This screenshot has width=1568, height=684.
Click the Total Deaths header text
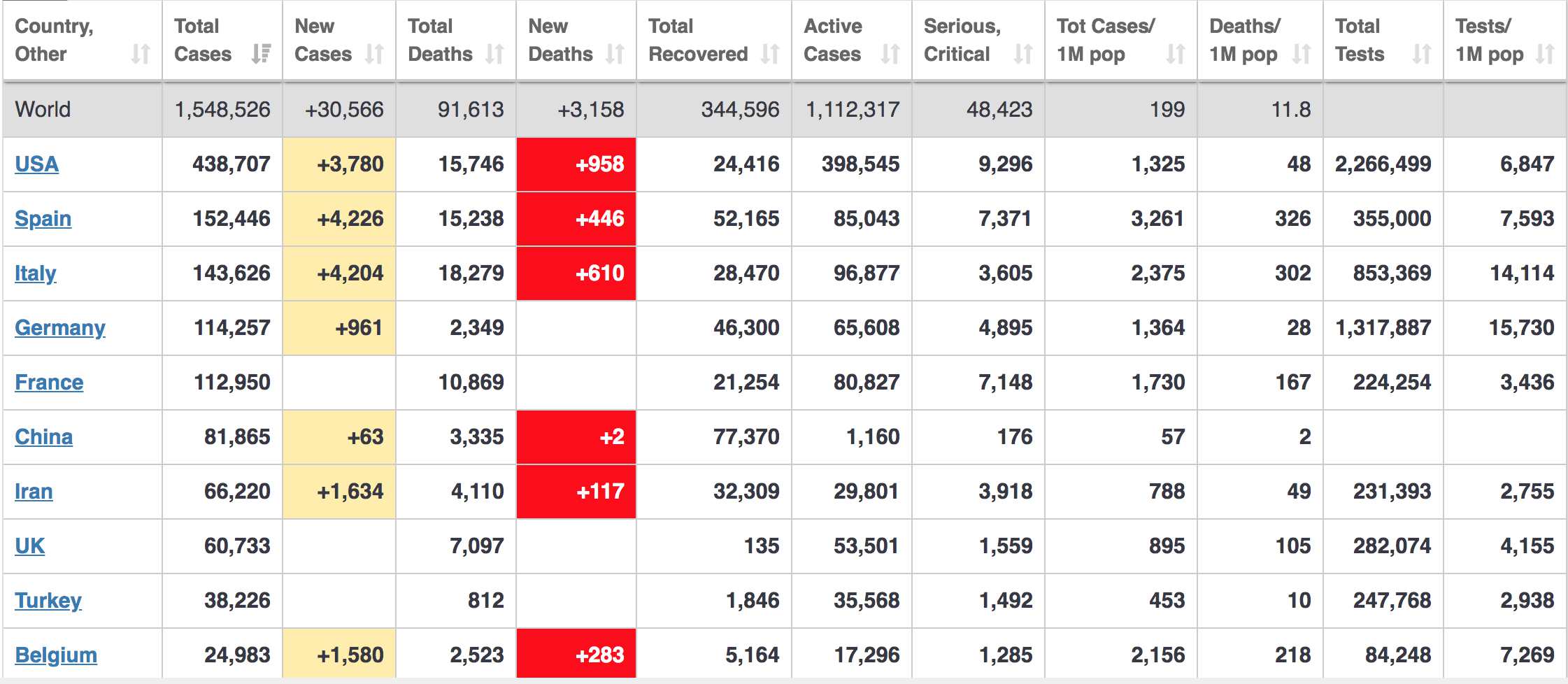tap(441, 40)
